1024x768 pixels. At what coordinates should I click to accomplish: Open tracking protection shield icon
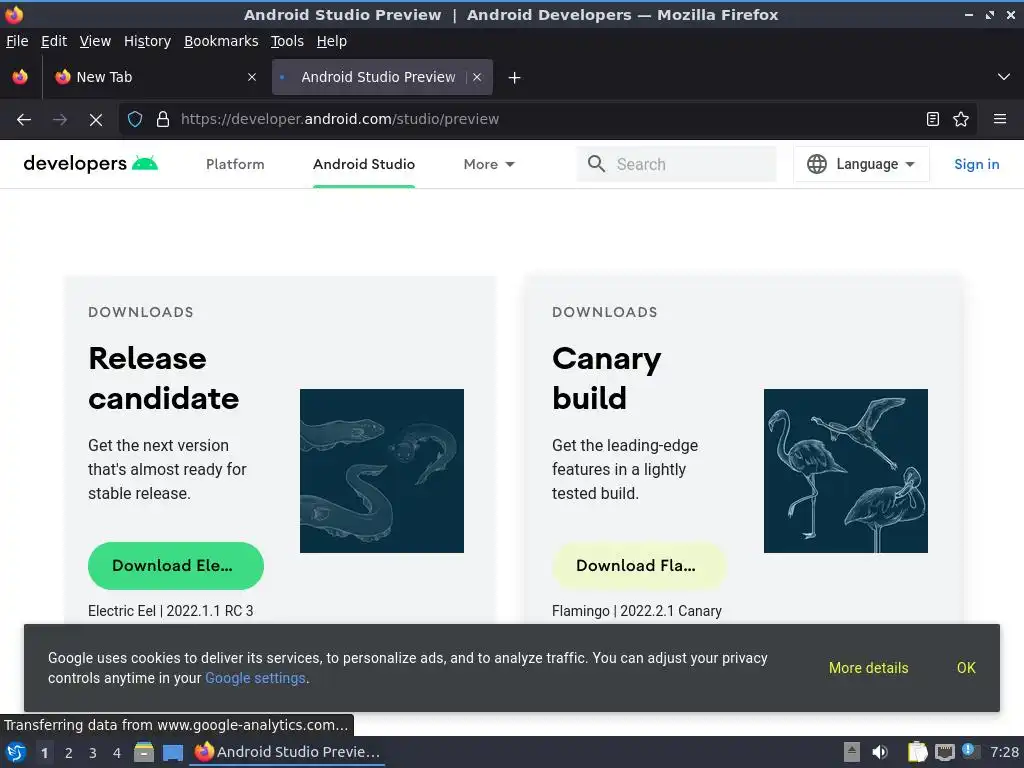pyautogui.click(x=135, y=120)
